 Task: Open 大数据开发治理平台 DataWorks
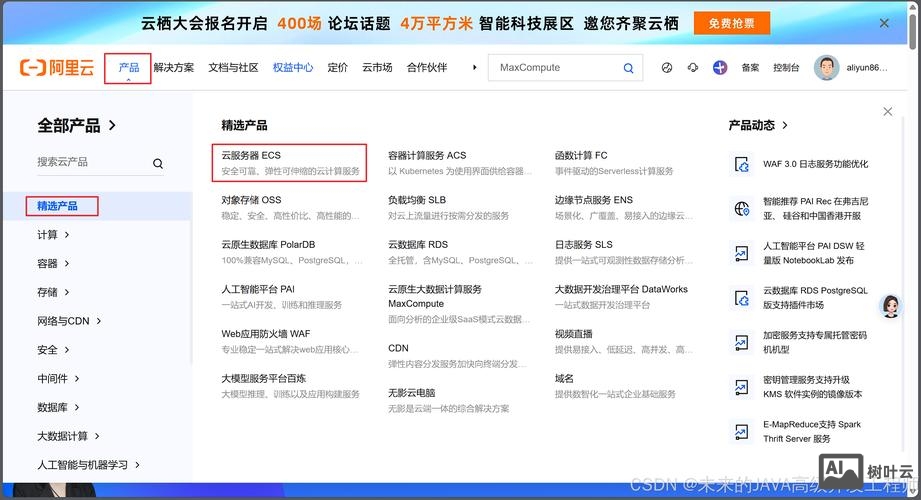621,289
